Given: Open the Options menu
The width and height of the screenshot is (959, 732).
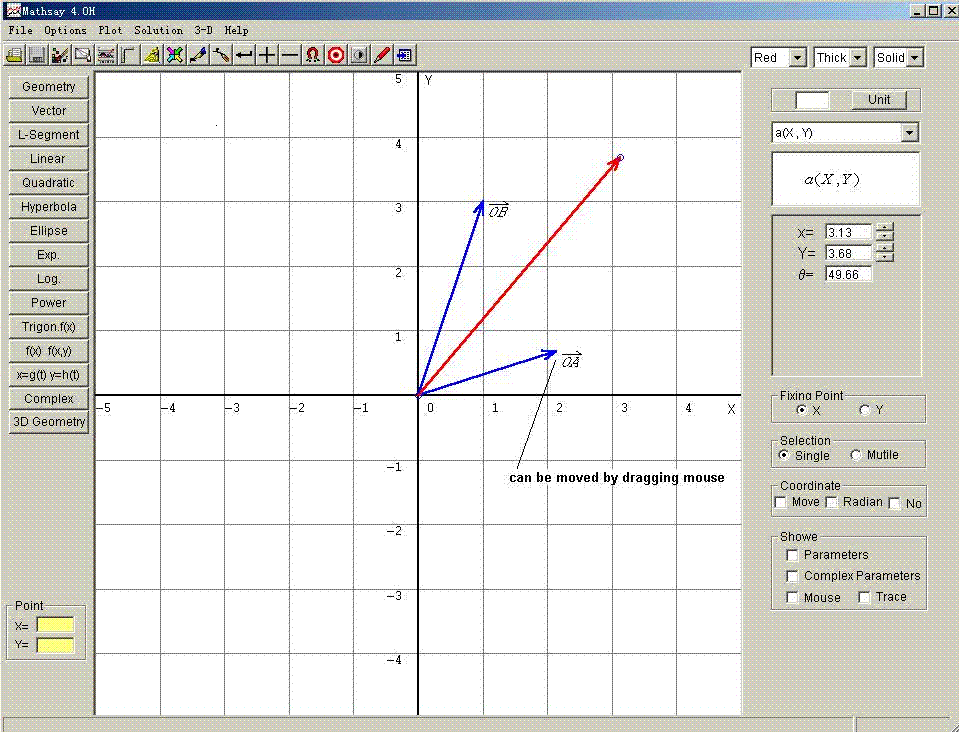Looking at the screenshot, I should 65,30.
